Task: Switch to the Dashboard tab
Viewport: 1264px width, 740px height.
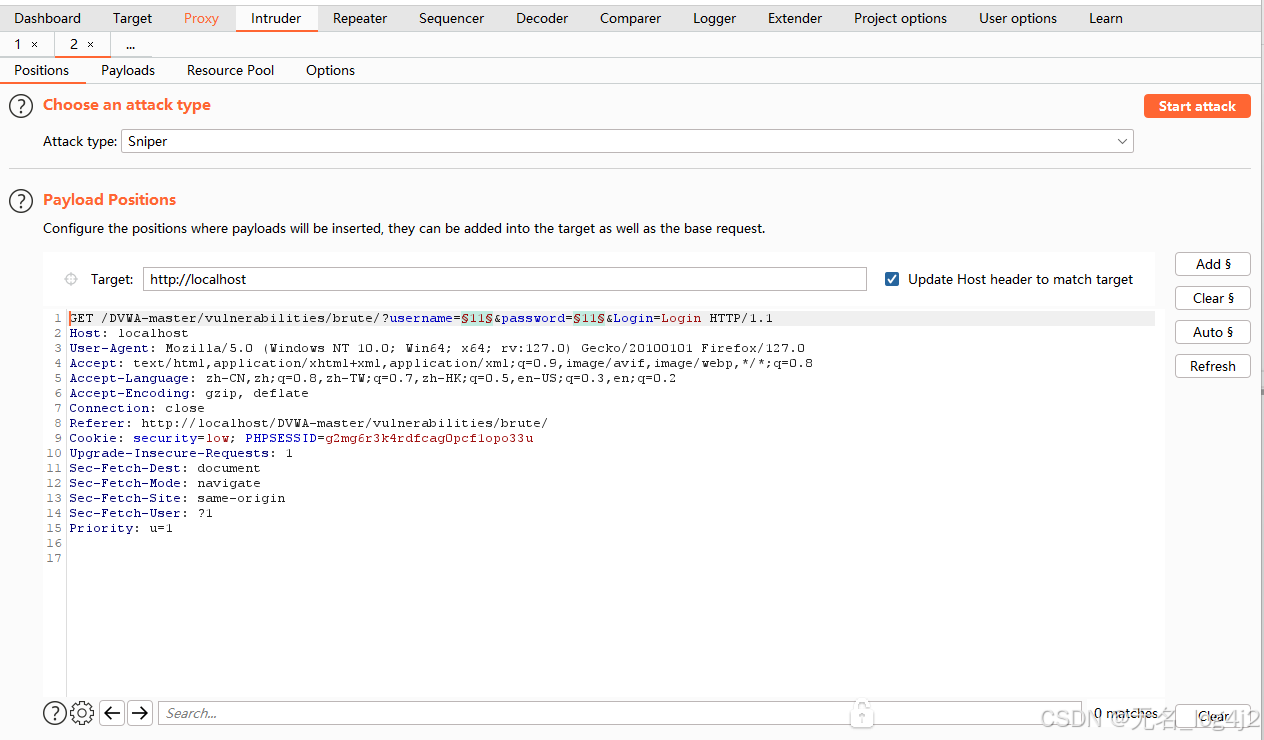Action: [48, 18]
